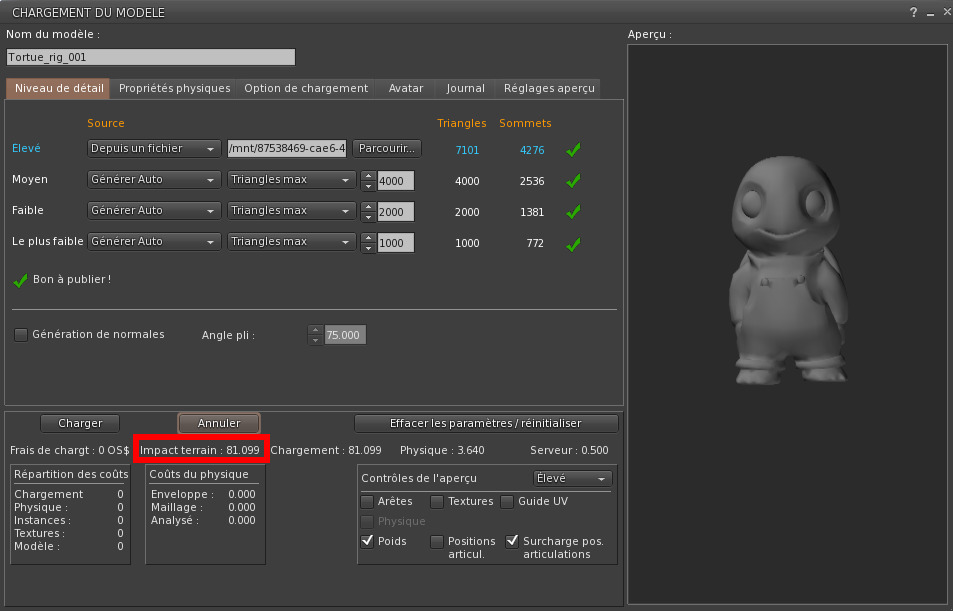The height and width of the screenshot is (611, 953).
Task: Enable the Génération de normales checkbox
Action: point(21,335)
